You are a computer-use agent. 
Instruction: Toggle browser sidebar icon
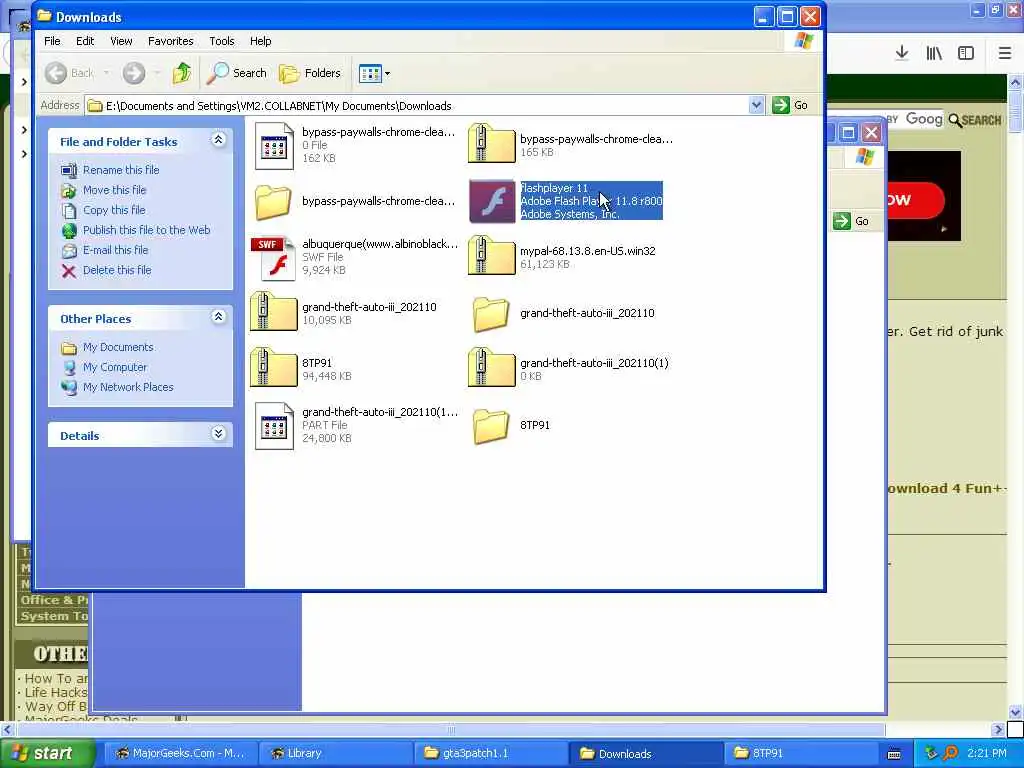pos(966,53)
